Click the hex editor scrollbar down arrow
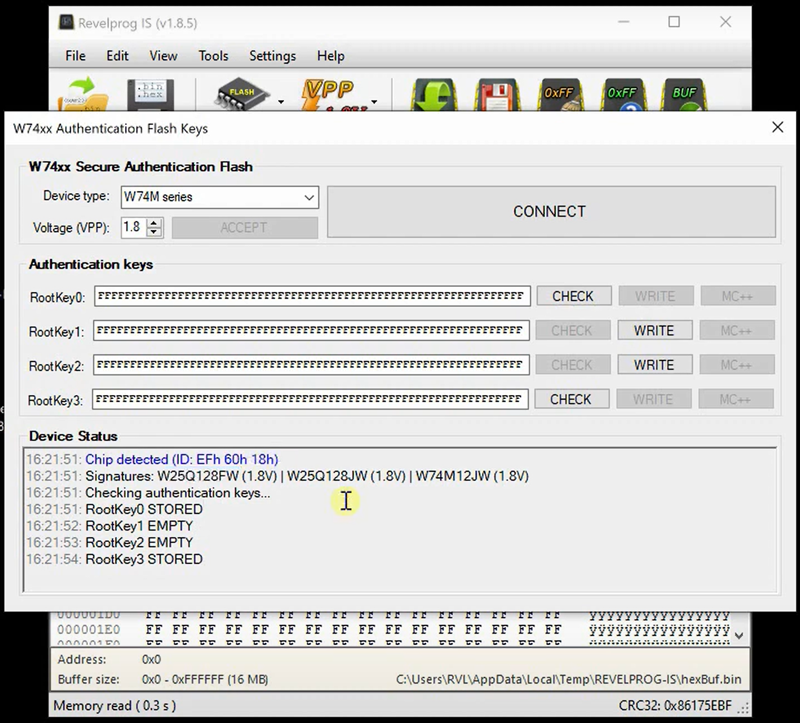This screenshot has width=800, height=723. 739,635
